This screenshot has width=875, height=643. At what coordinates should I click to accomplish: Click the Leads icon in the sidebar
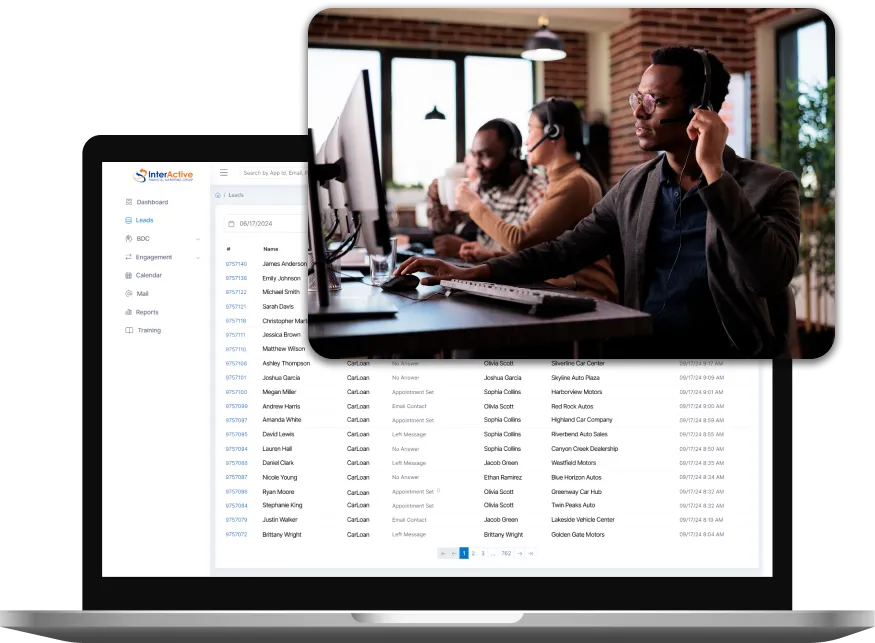[x=128, y=220]
